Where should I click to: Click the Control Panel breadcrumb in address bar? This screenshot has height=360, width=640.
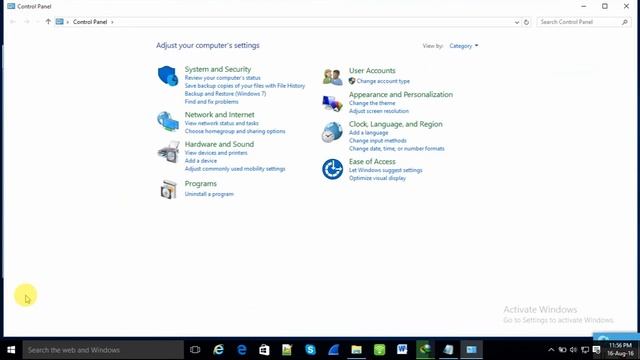click(x=90, y=22)
